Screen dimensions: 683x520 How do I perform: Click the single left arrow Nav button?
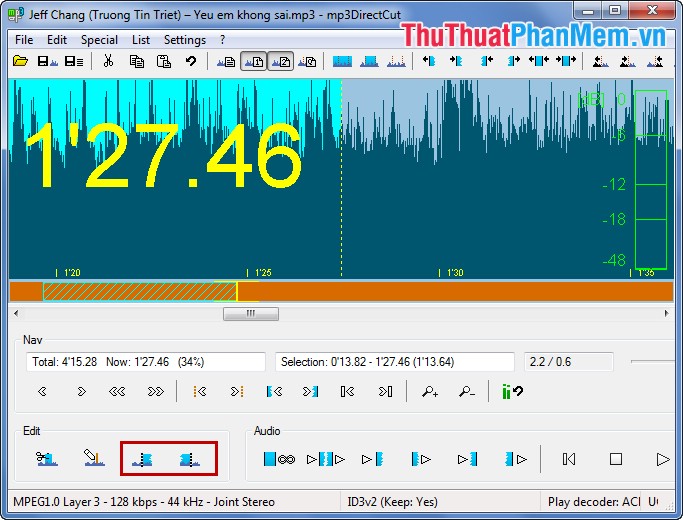coord(43,392)
